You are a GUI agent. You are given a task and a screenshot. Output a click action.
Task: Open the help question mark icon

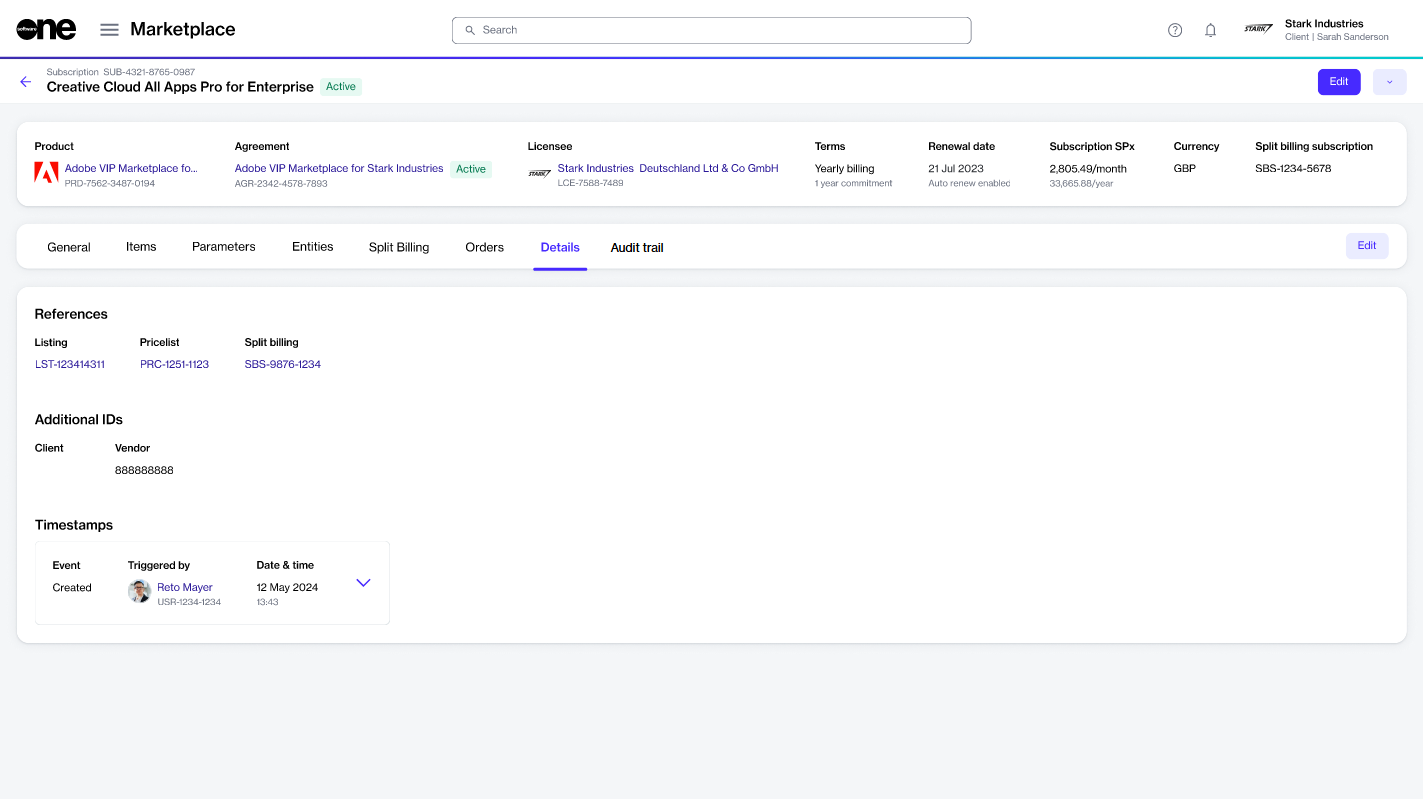1175,30
